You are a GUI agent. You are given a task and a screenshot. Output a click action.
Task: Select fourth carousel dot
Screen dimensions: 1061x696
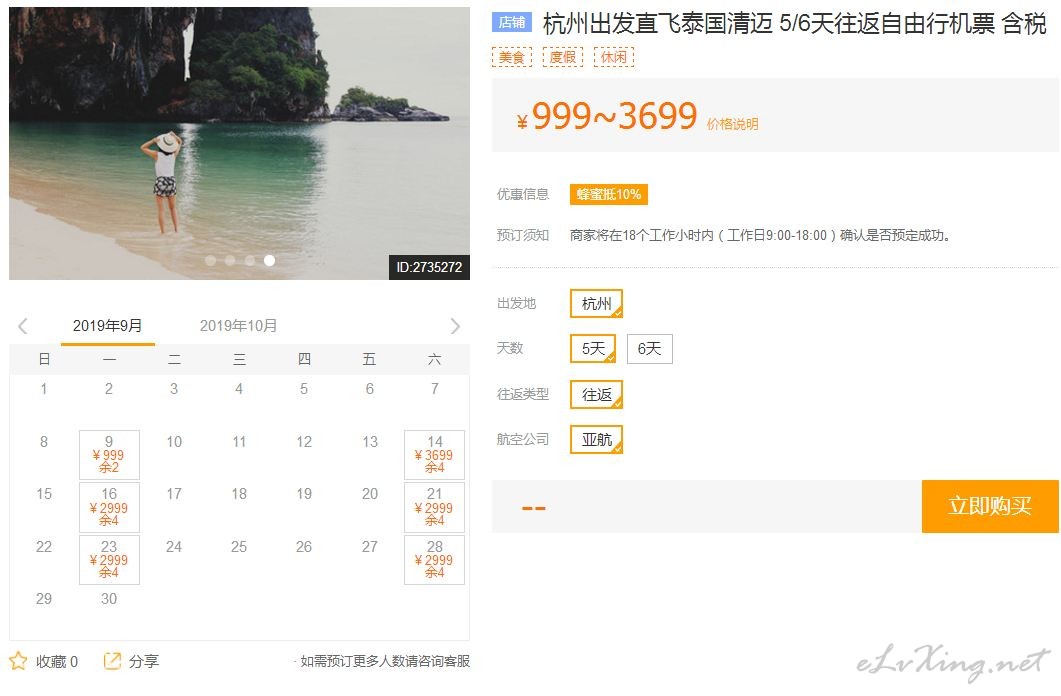(x=269, y=260)
